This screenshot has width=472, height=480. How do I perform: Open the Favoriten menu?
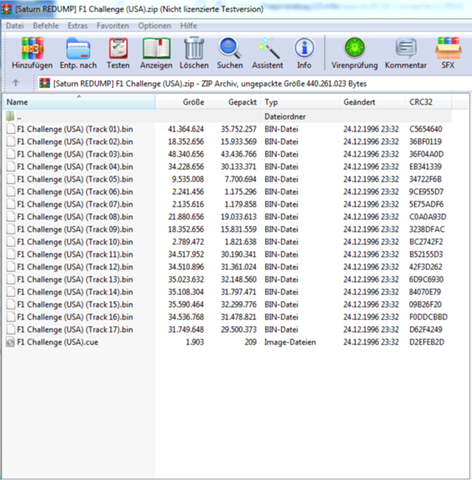(113, 26)
